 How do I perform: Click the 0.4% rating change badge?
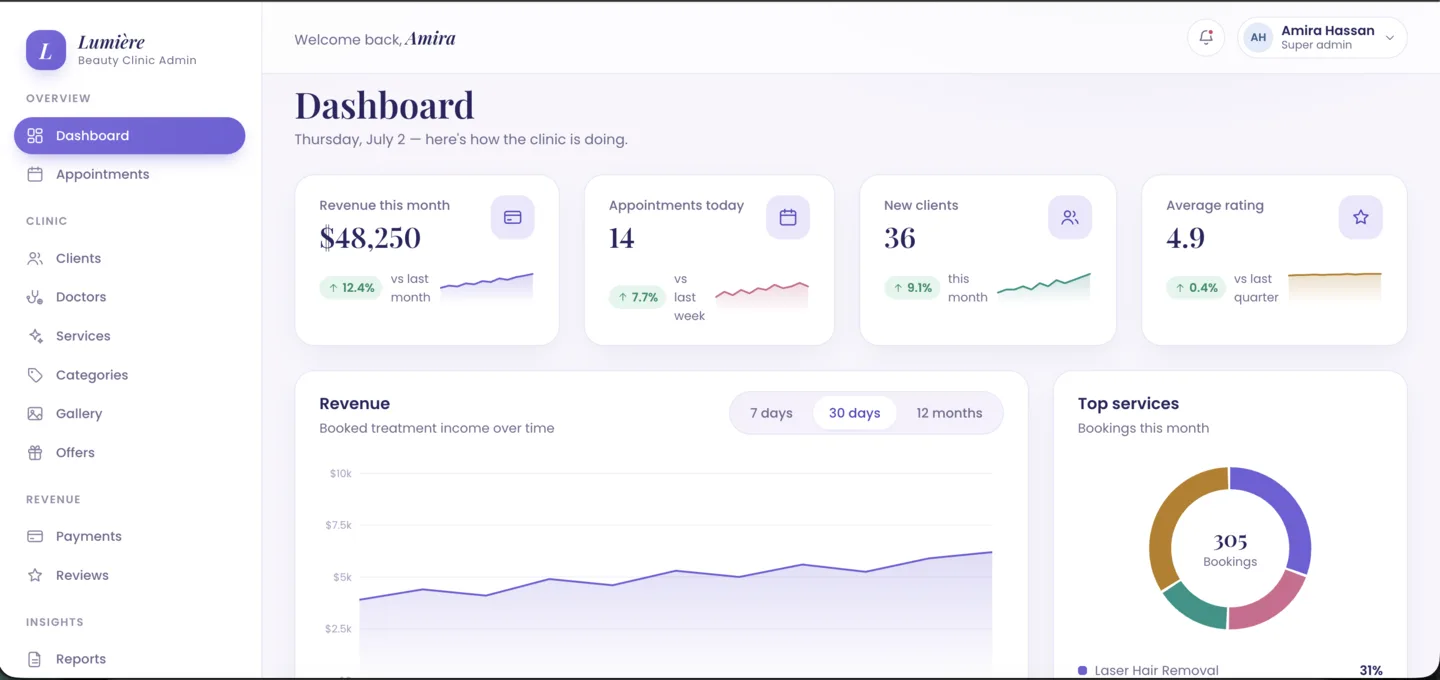[1196, 288]
